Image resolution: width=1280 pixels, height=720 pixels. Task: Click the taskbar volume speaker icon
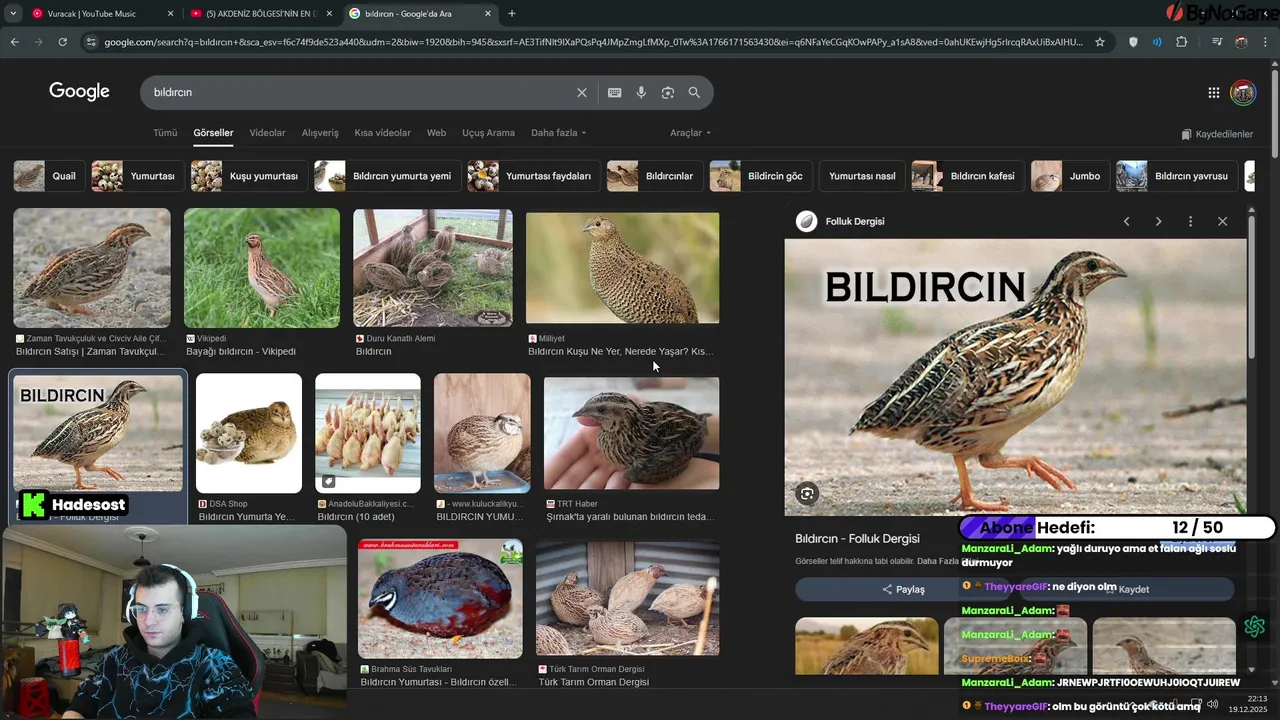pyautogui.click(x=1212, y=704)
